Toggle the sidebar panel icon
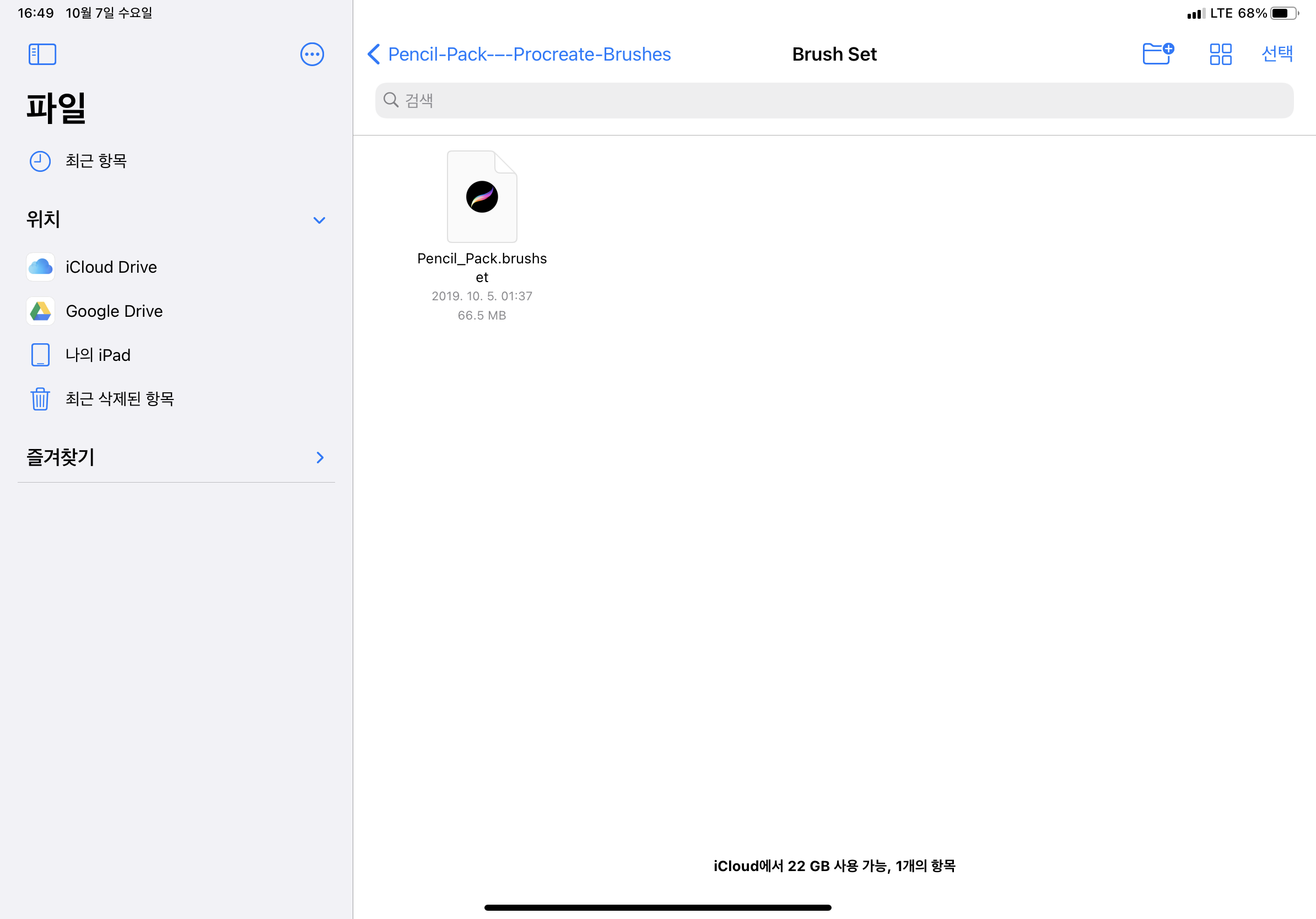 tap(42, 55)
